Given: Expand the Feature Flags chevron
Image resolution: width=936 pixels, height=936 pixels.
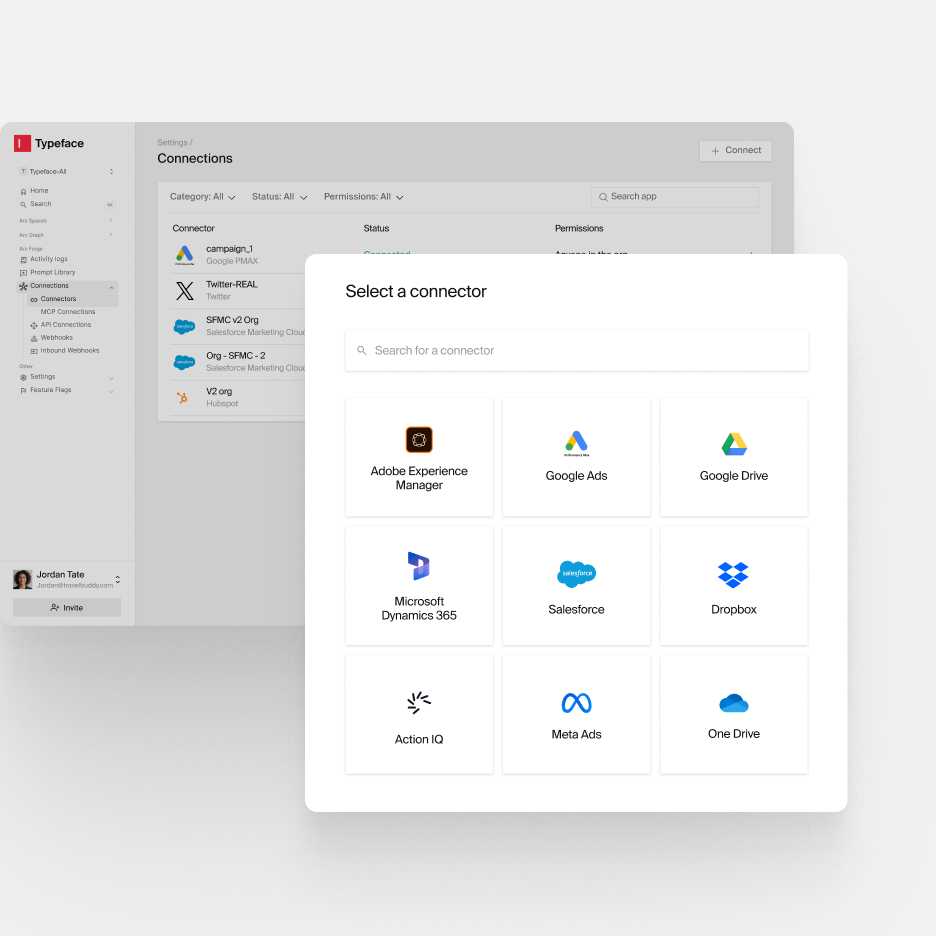Looking at the screenshot, I should (111, 392).
